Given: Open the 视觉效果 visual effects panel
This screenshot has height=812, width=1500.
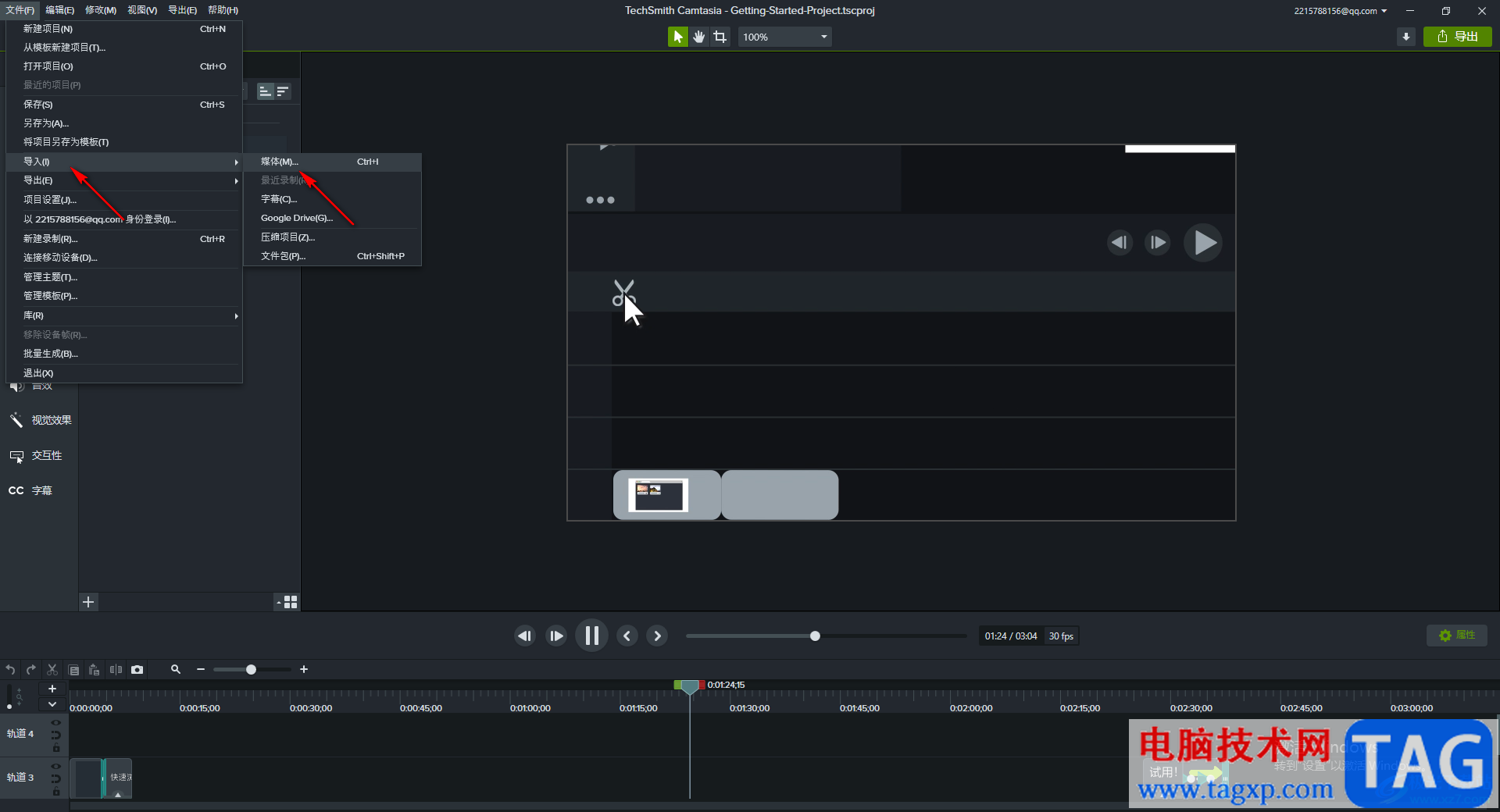Looking at the screenshot, I should click(x=41, y=420).
